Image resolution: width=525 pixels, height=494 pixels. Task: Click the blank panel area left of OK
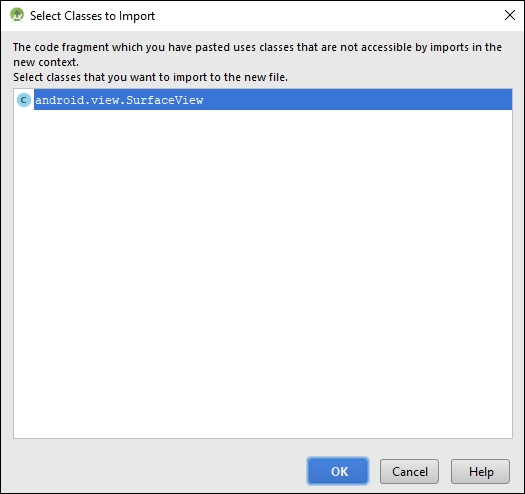point(157,471)
